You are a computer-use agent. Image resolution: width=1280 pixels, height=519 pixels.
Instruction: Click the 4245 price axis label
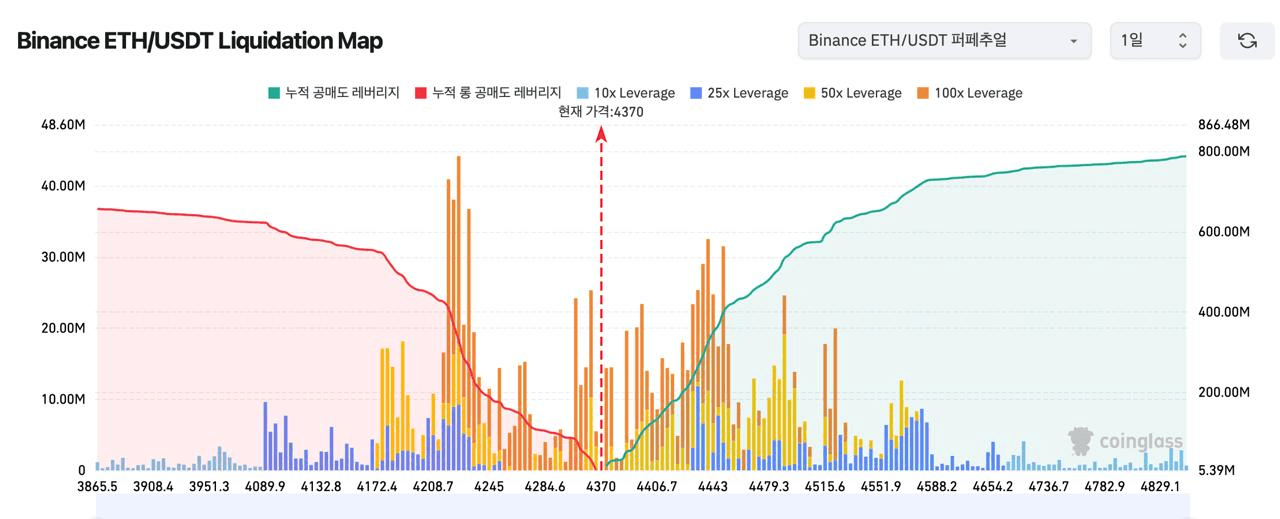pos(489,487)
